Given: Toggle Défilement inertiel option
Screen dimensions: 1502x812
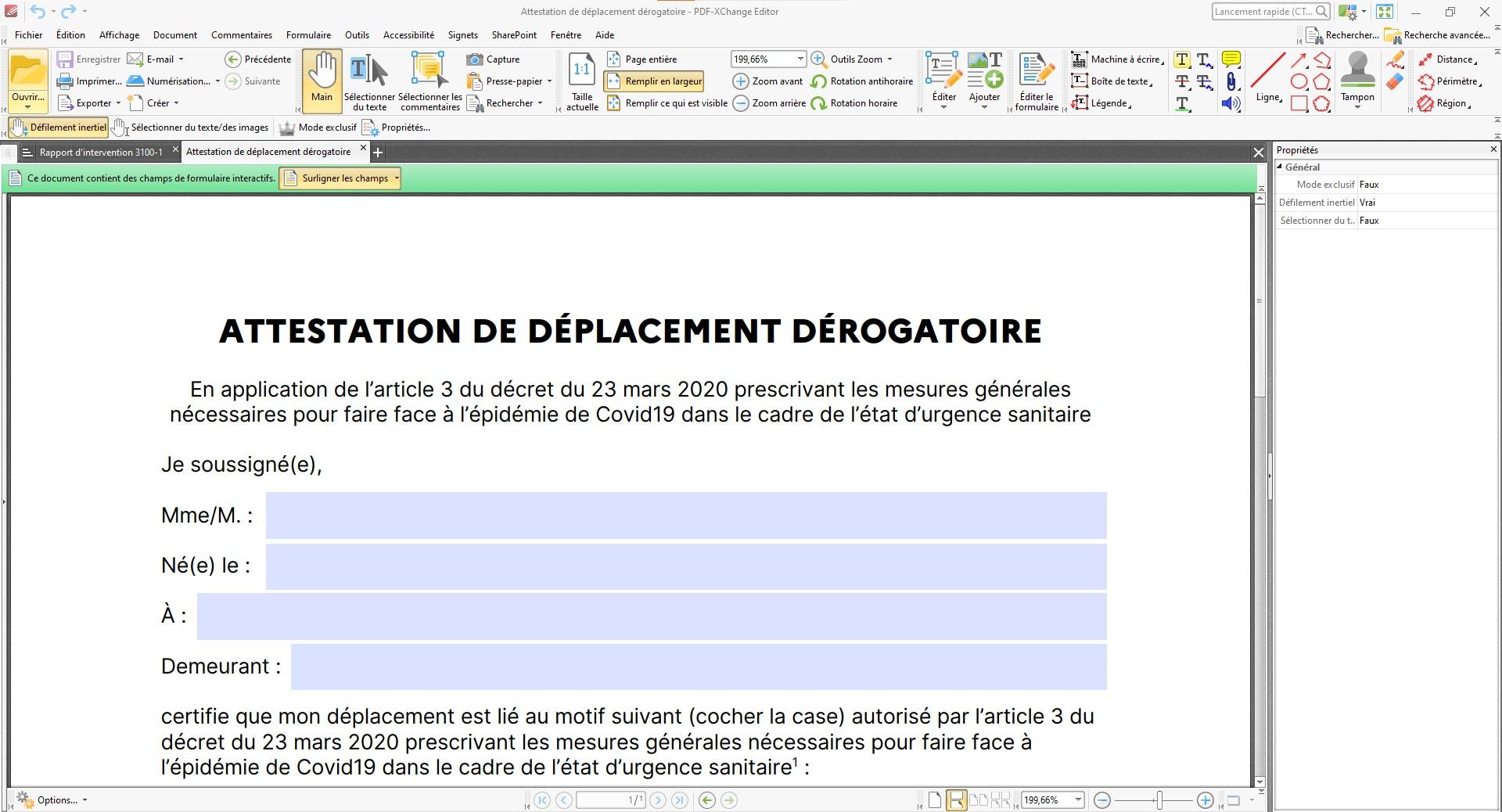Looking at the screenshot, I should coord(59,128).
